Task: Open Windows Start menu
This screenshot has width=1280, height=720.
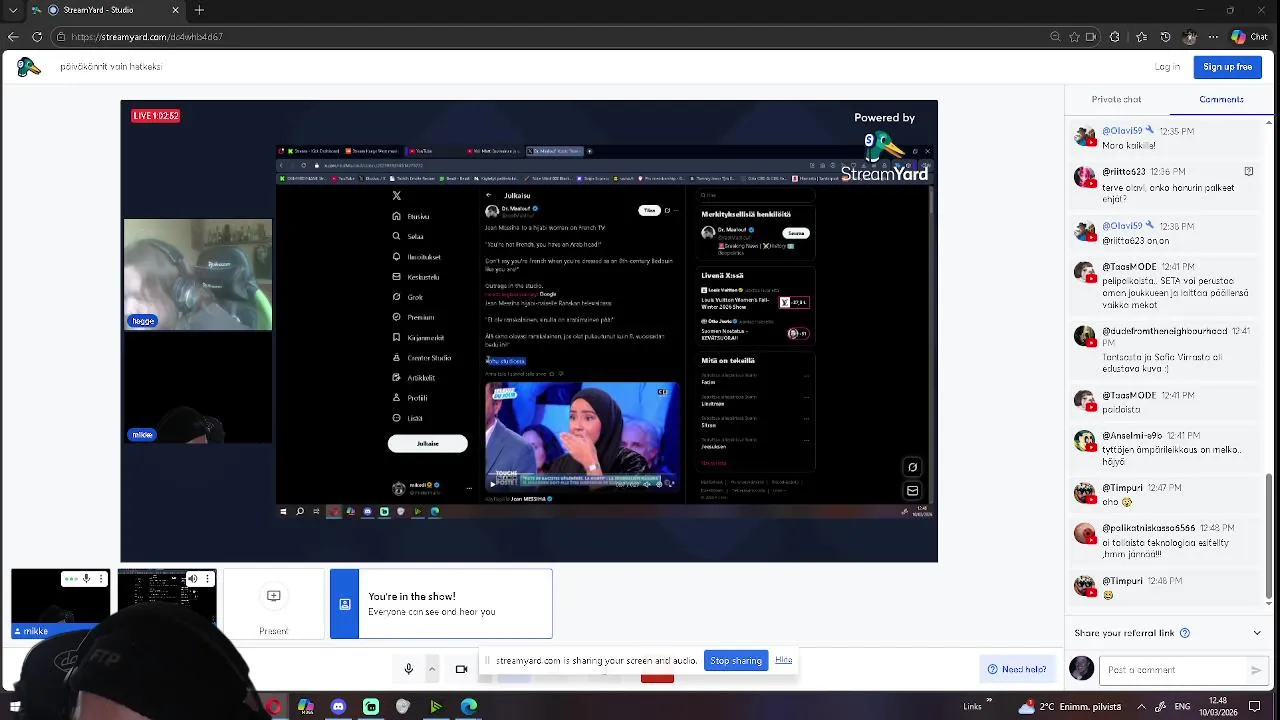Action: click(x=15, y=707)
